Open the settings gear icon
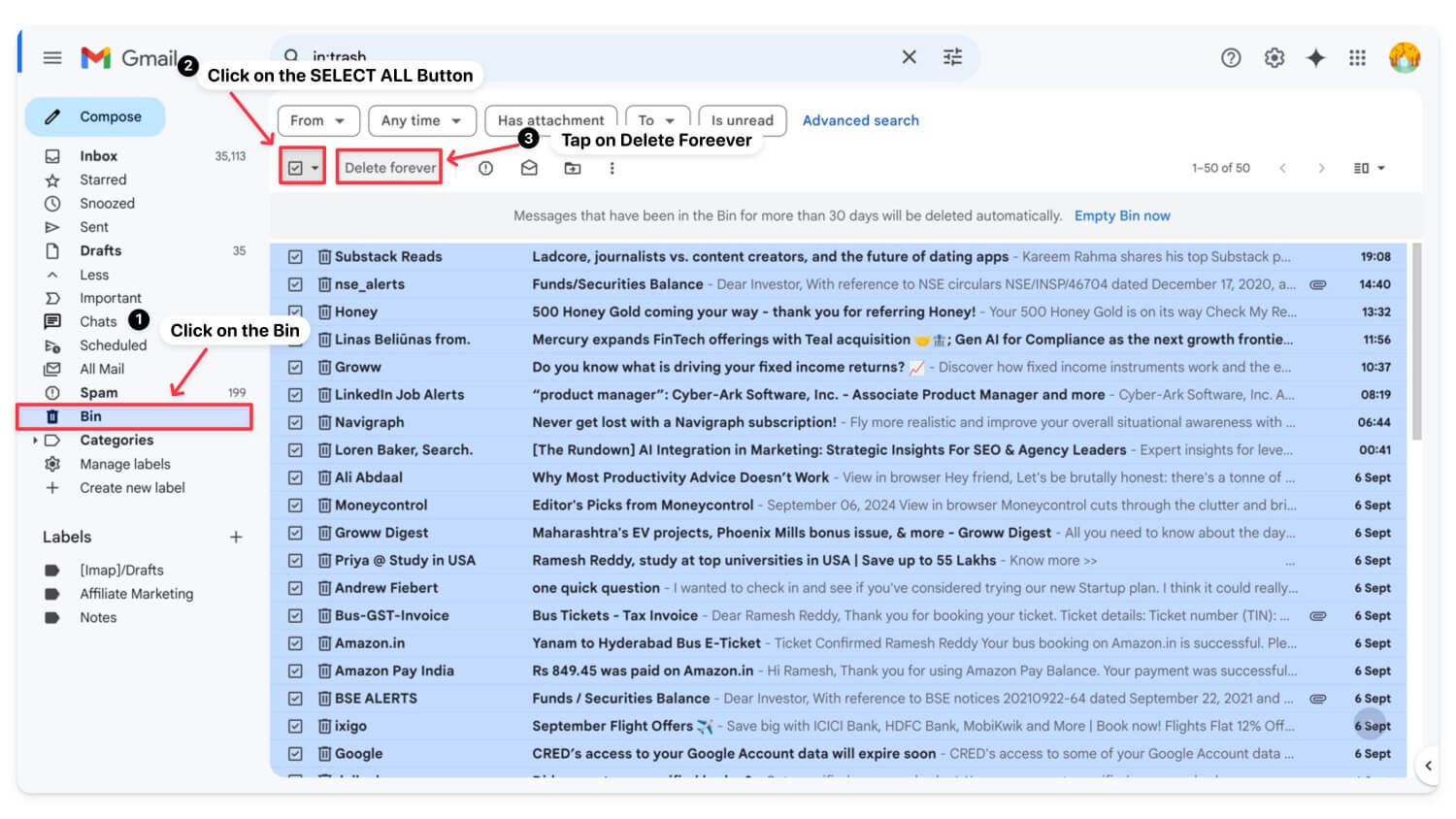Screen dimensions: 1456x819 1274,58
